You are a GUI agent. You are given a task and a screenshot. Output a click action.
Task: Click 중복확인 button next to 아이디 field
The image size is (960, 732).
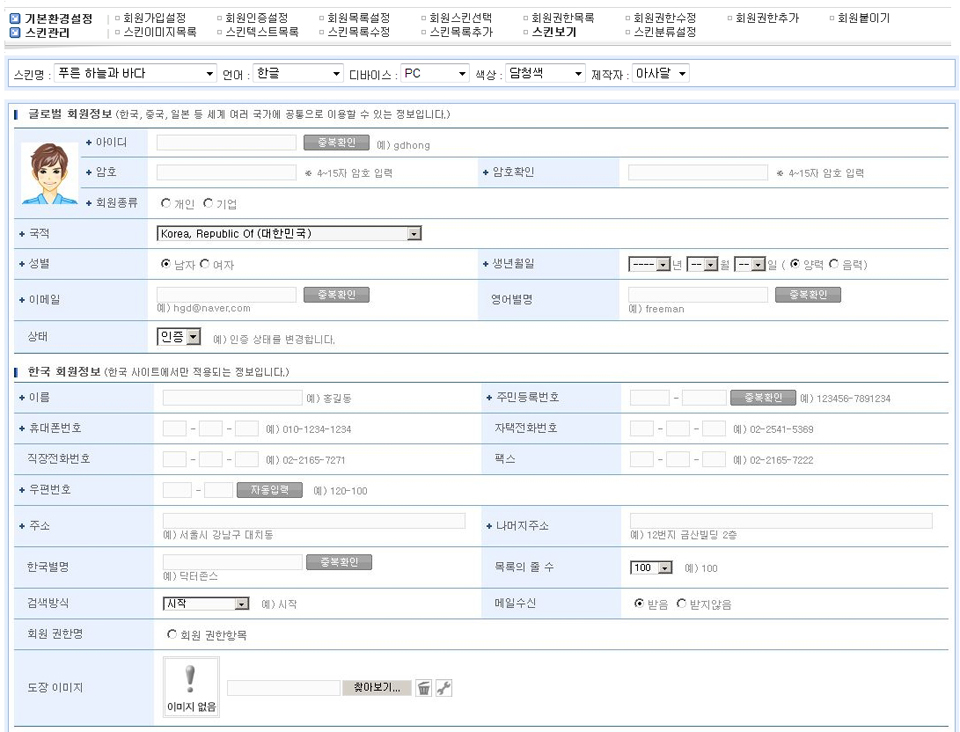(336, 143)
